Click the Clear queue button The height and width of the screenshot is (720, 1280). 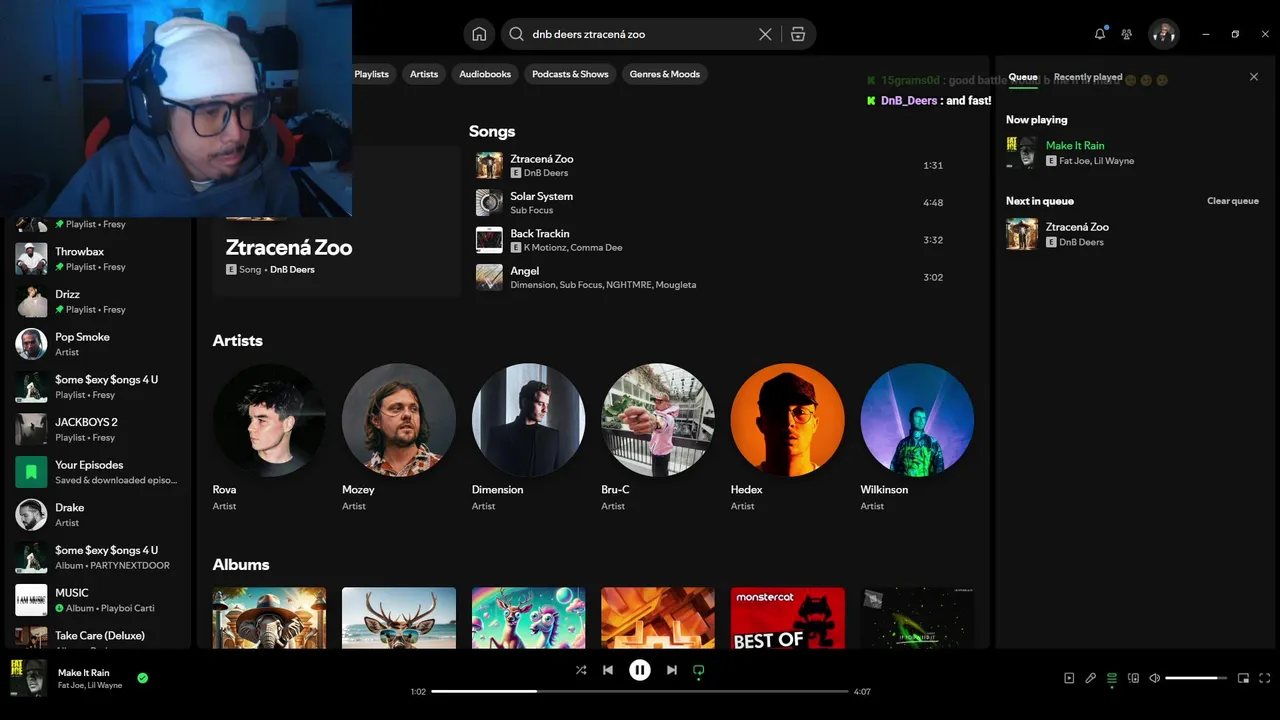[1233, 201]
